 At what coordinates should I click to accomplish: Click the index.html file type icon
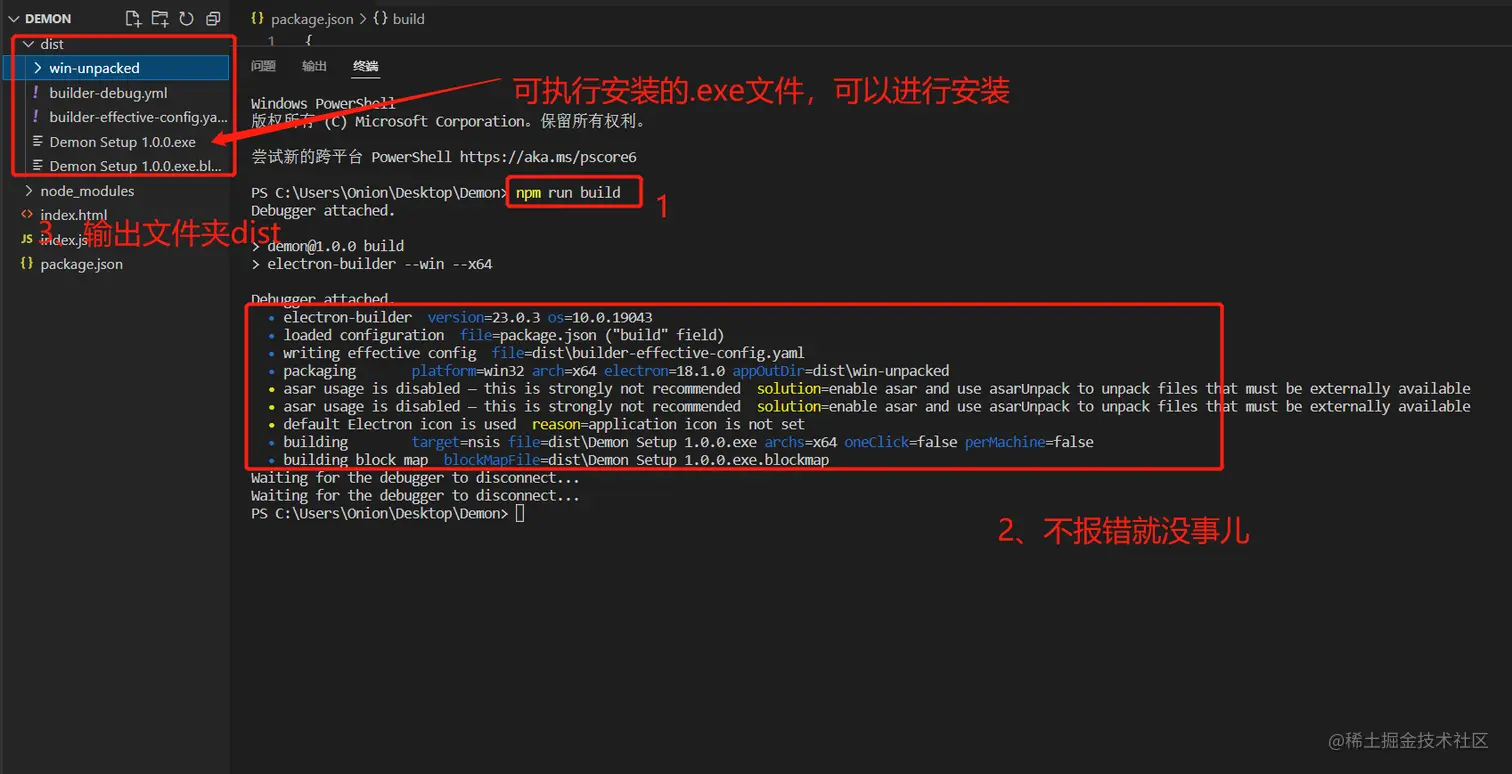[27, 215]
